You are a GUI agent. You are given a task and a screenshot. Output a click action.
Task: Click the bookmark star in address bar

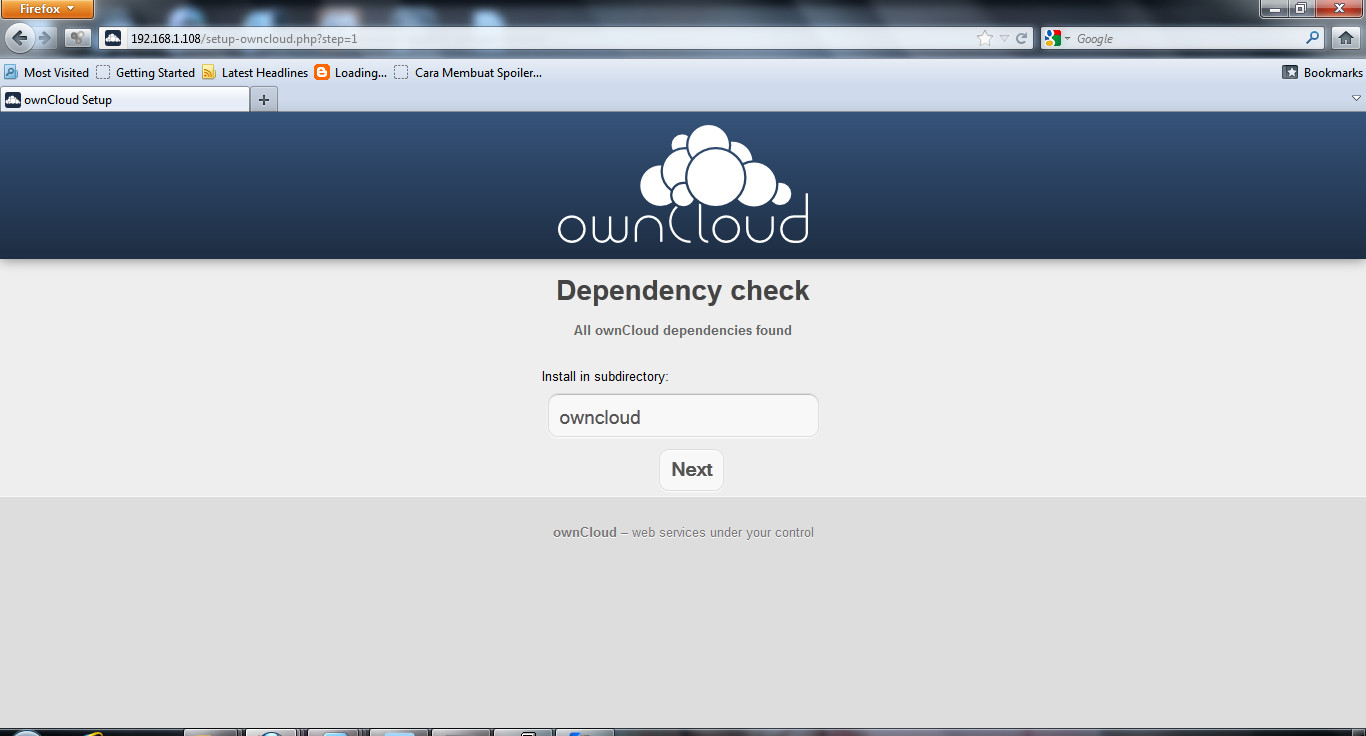pos(985,38)
